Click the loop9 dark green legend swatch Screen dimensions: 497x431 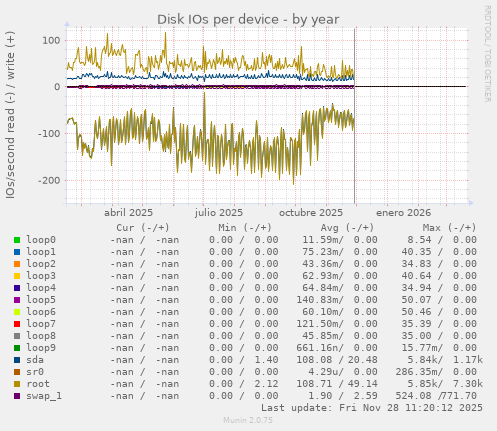pyautogui.click(x=17, y=348)
